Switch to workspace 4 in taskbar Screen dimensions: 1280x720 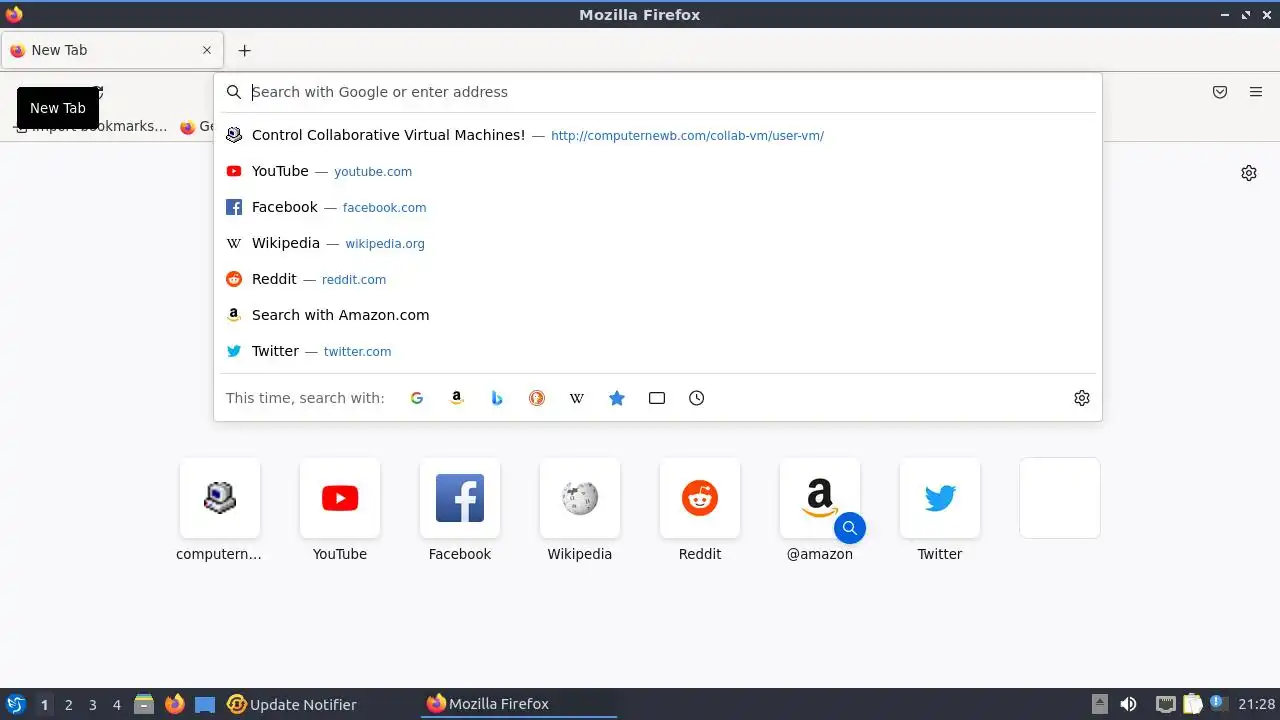tap(116, 705)
